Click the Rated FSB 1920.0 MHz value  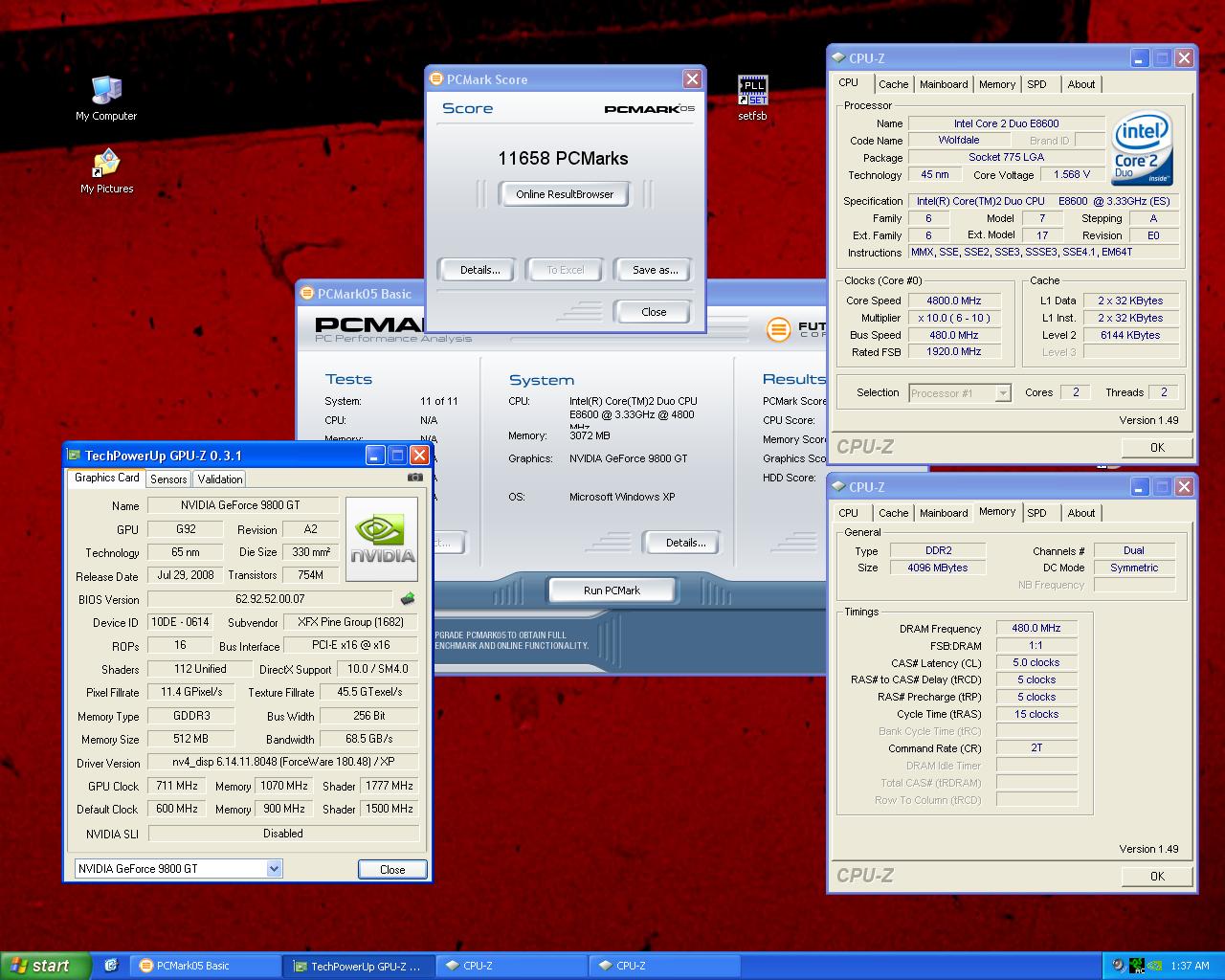click(953, 351)
